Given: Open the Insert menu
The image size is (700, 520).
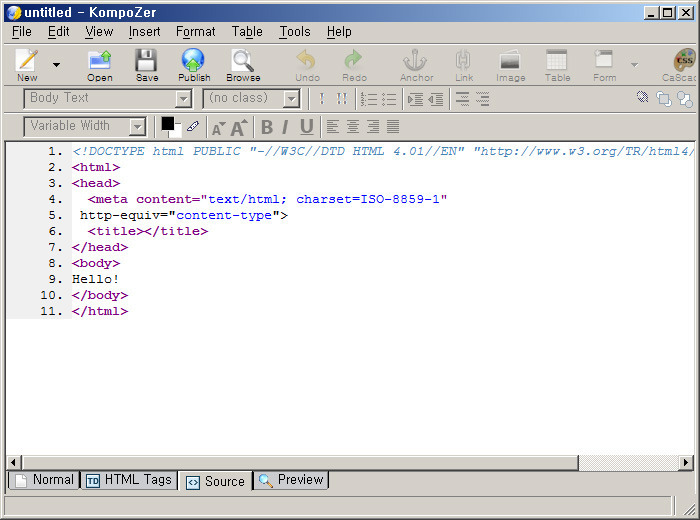Looking at the screenshot, I should (x=144, y=32).
